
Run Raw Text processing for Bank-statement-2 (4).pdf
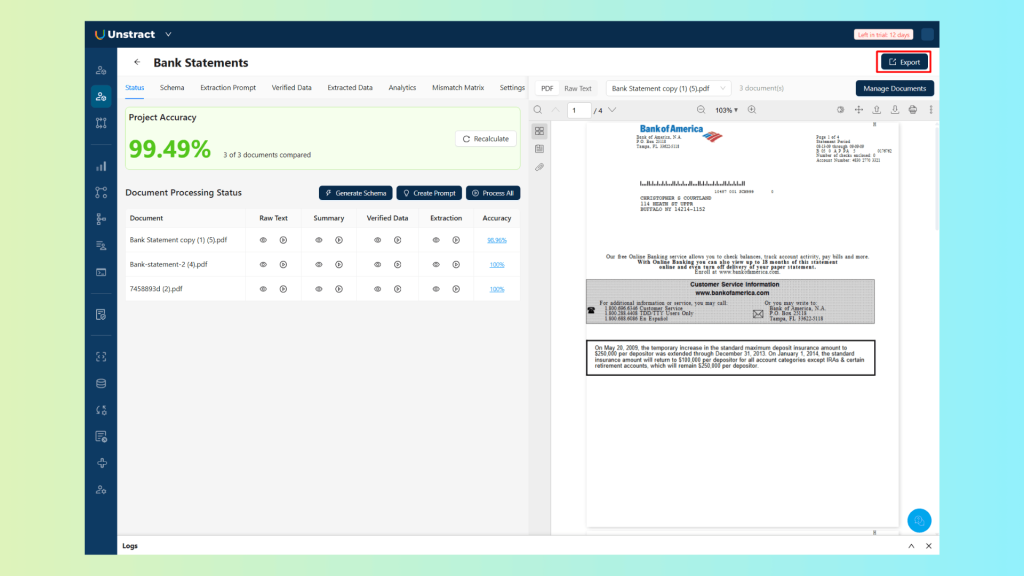[283, 265]
